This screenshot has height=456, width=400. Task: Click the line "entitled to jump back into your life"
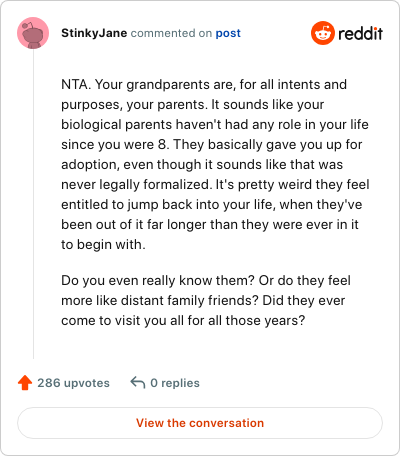coord(211,205)
